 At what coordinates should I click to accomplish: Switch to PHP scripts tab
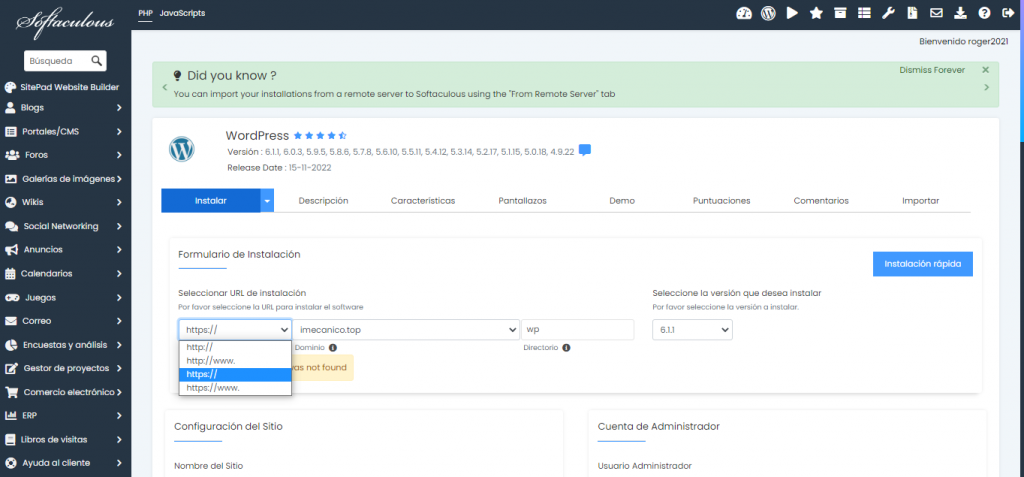[145, 13]
